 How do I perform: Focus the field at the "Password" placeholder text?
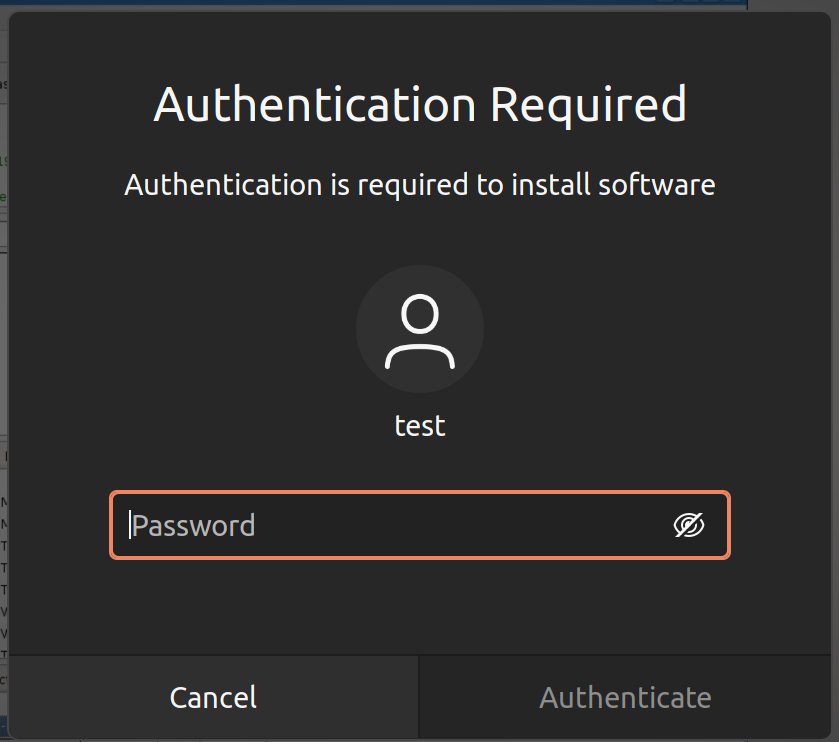(x=194, y=526)
